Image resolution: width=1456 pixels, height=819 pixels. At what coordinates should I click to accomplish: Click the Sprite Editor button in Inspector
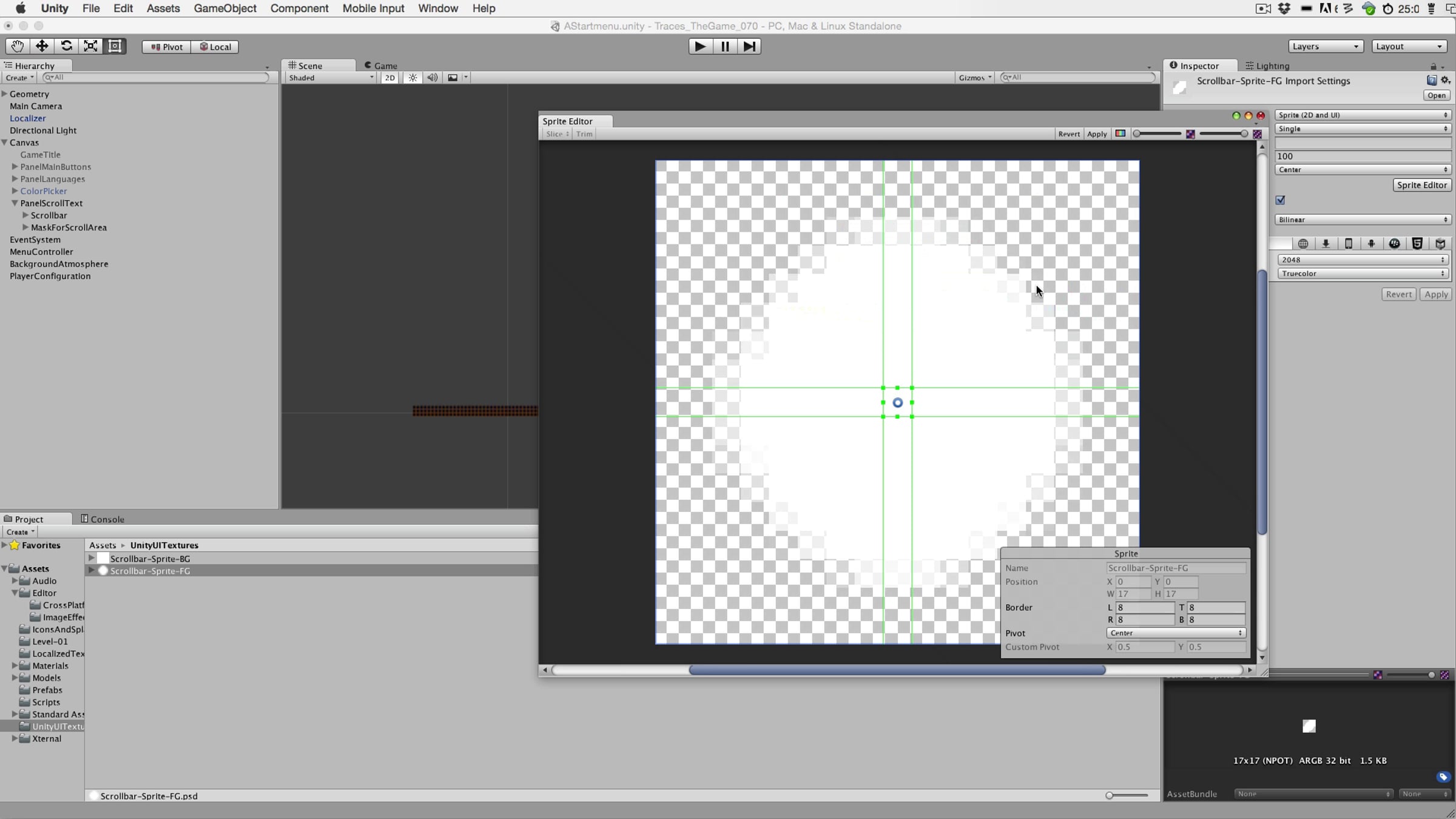click(x=1422, y=185)
